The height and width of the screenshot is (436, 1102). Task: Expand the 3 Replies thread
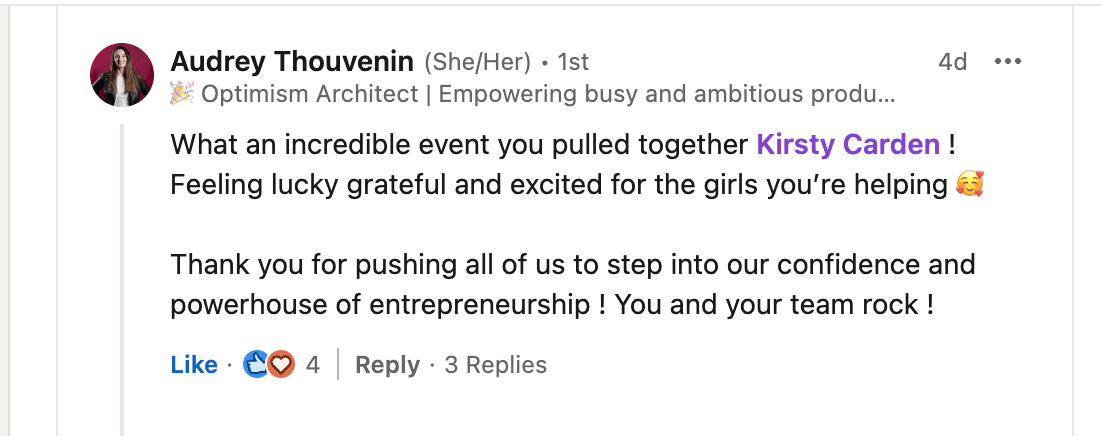(x=495, y=365)
